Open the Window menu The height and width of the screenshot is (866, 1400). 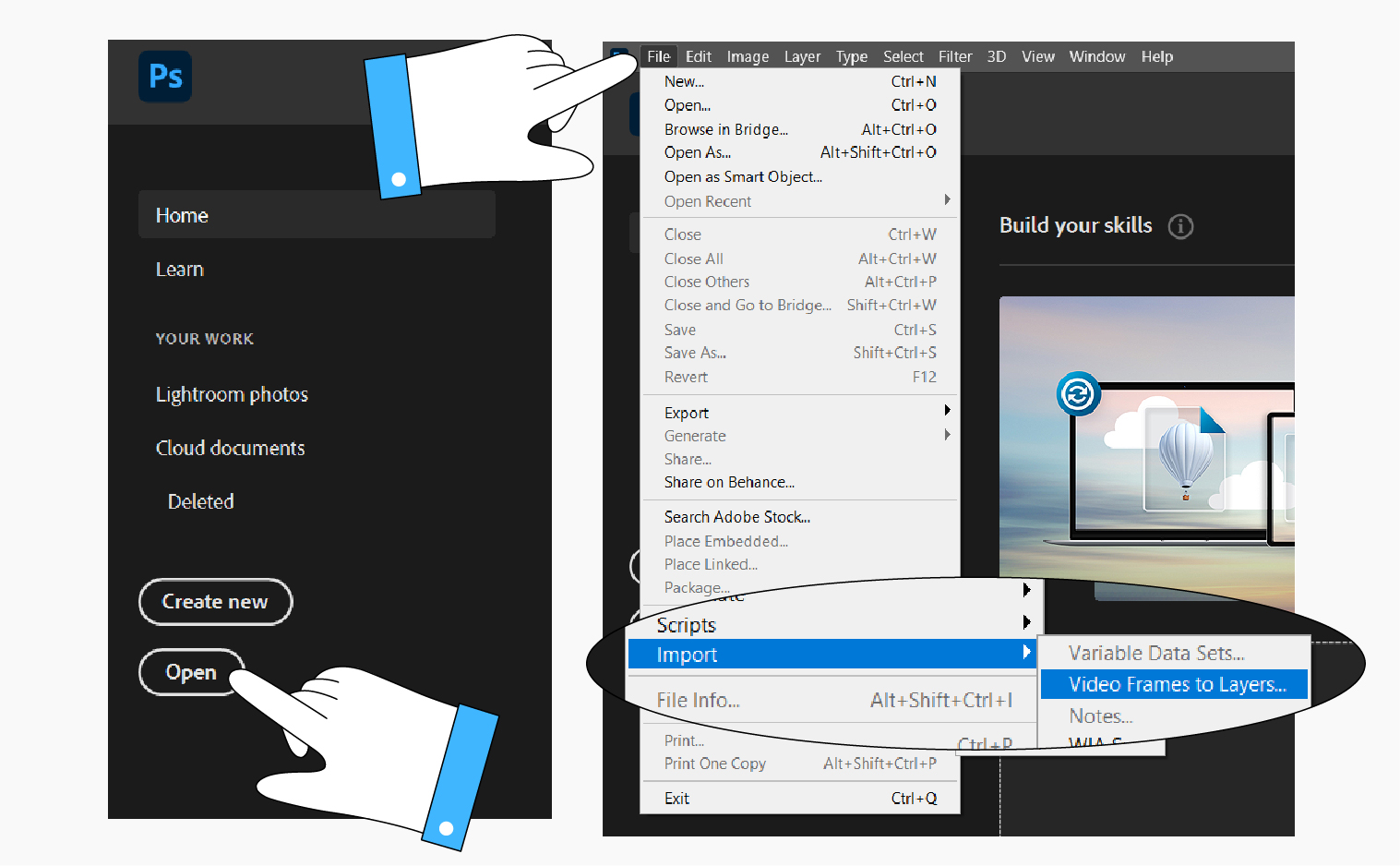[1097, 56]
